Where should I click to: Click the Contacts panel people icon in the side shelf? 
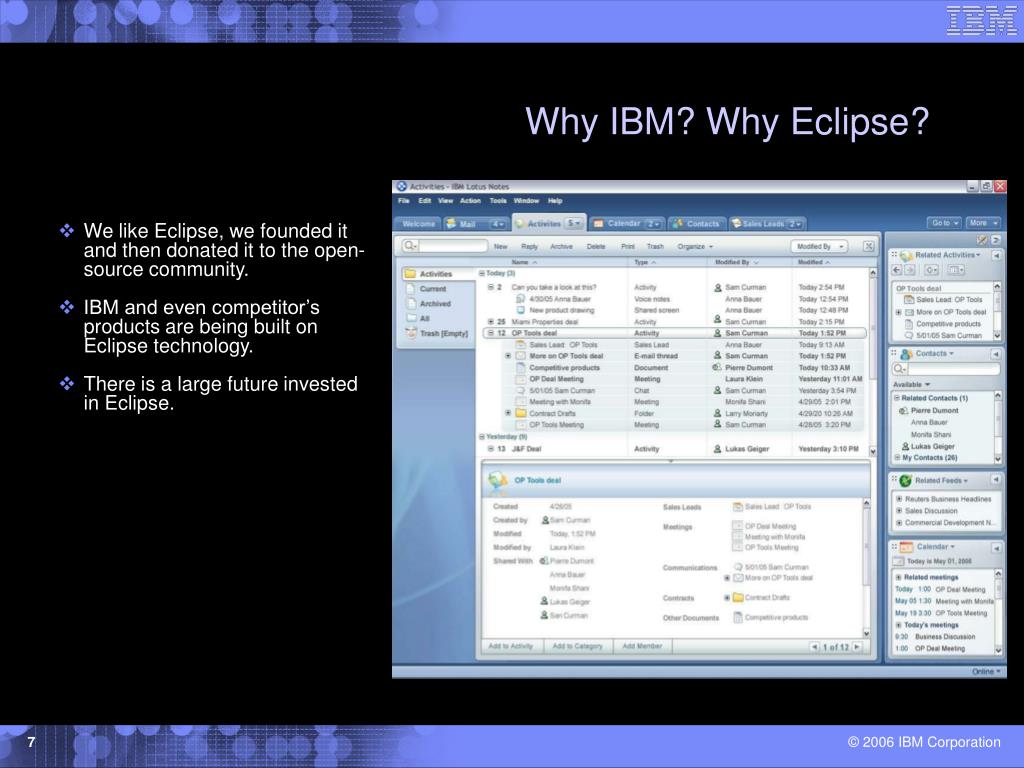pyautogui.click(x=906, y=354)
